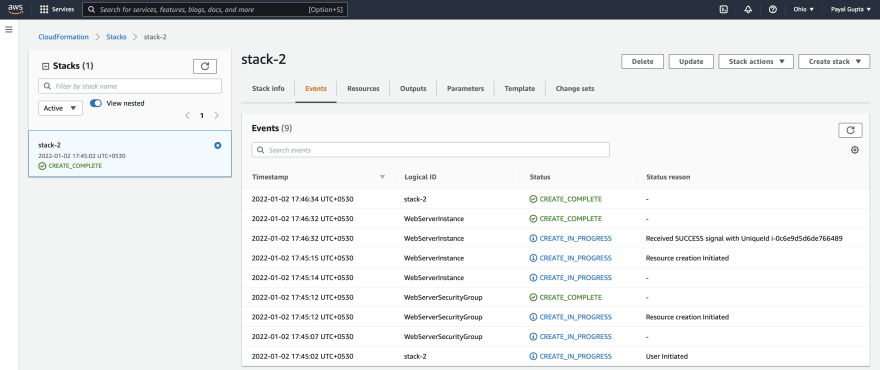The width and height of the screenshot is (880, 370).
Task: Click the Logical ID column header
Action: [420, 177]
